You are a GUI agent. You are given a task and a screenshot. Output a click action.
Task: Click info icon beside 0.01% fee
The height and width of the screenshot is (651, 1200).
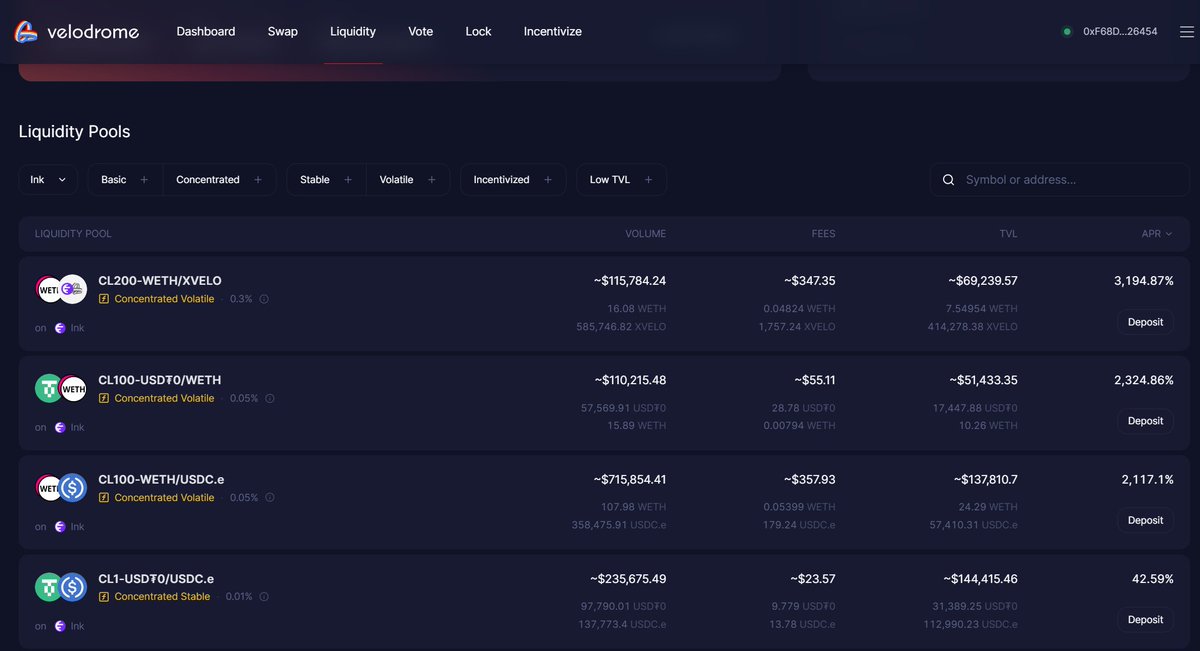click(x=264, y=597)
